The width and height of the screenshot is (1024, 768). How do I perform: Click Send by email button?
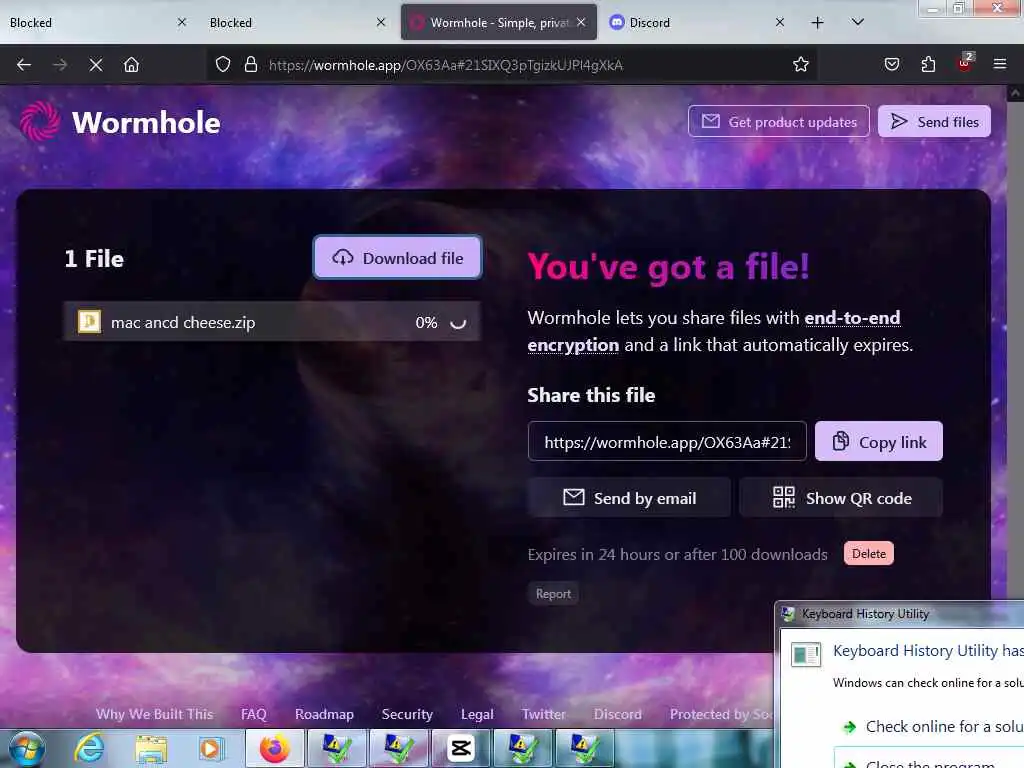tap(629, 498)
